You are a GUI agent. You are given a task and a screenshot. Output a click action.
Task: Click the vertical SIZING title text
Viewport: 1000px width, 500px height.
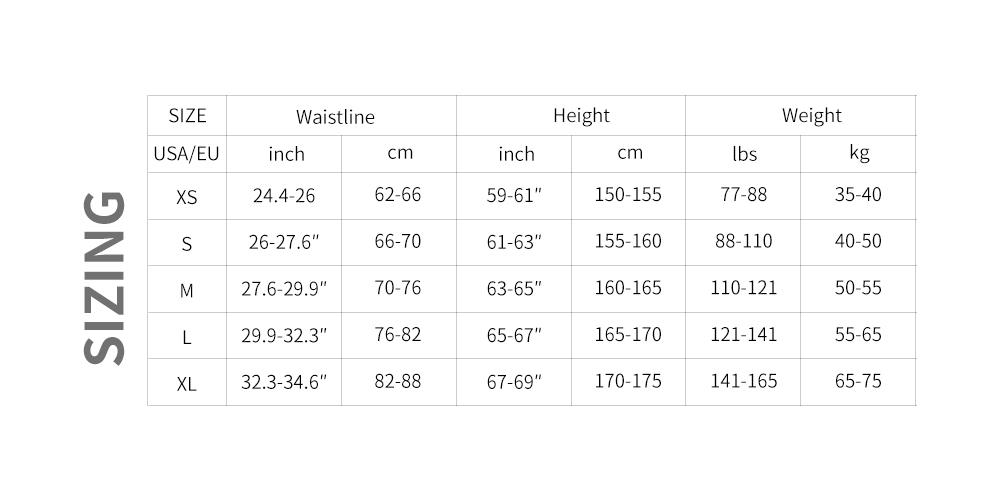point(104,277)
